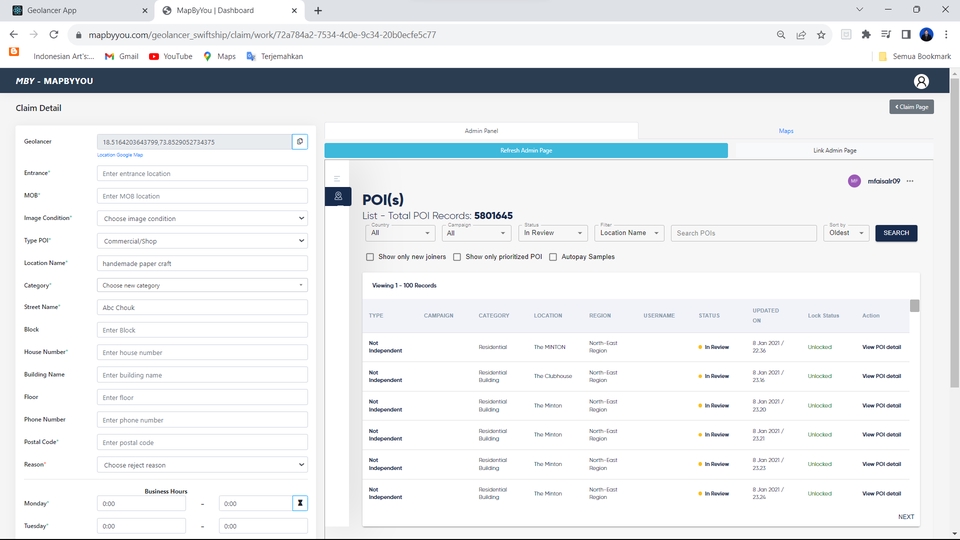This screenshot has width=960, height=540.
Task: Switch to the Maps tab
Action: (786, 131)
